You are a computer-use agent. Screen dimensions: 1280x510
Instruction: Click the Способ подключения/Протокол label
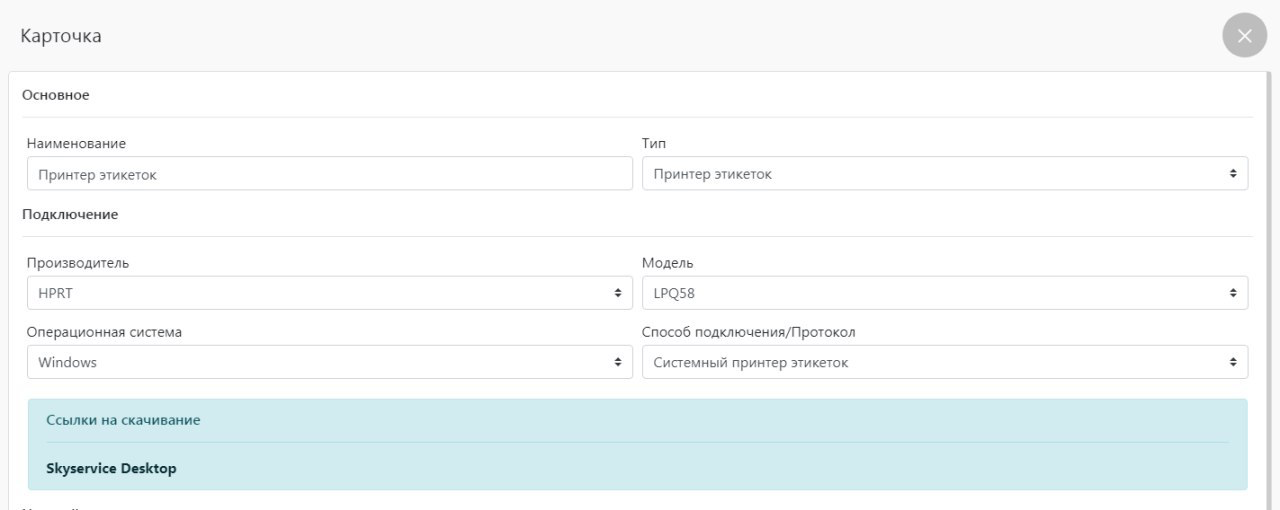pos(748,332)
